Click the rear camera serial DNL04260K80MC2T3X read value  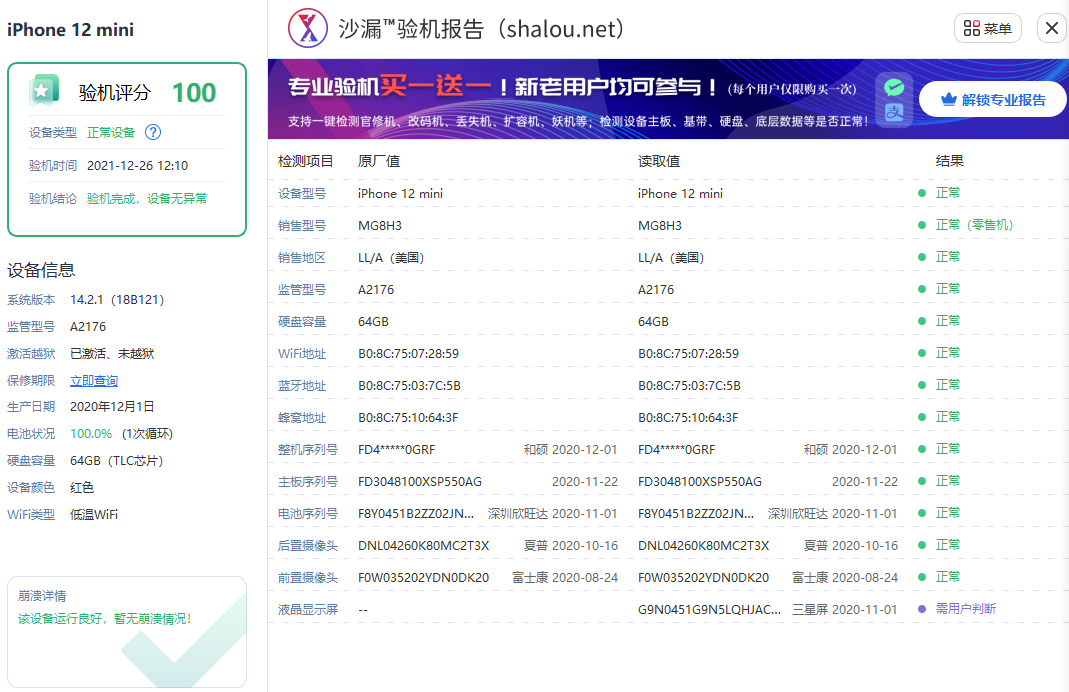tap(704, 546)
